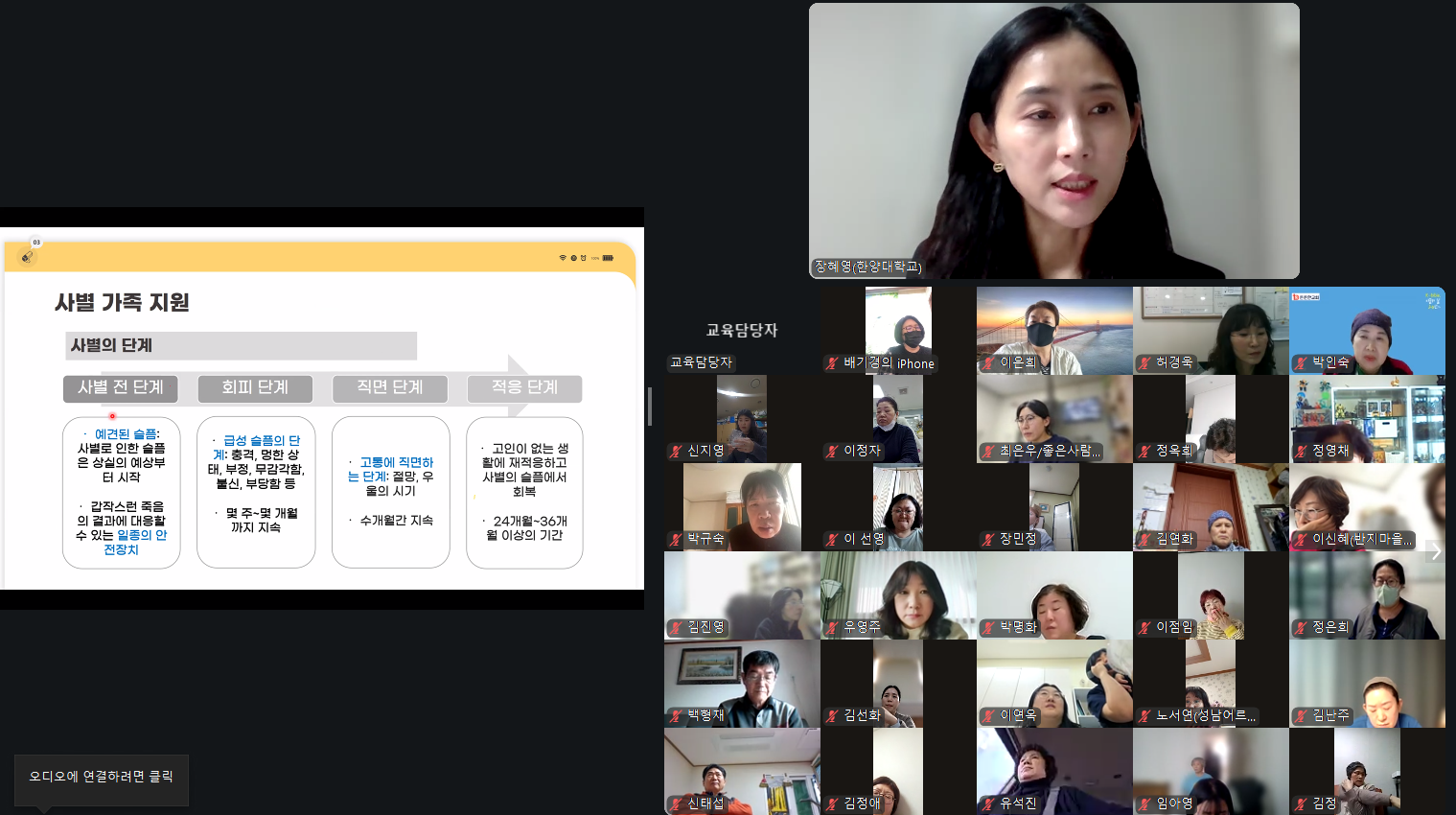Screen dimensions: 1456x815
Task: Select the 적응 단계 stage box
Action: pyautogui.click(x=524, y=387)
